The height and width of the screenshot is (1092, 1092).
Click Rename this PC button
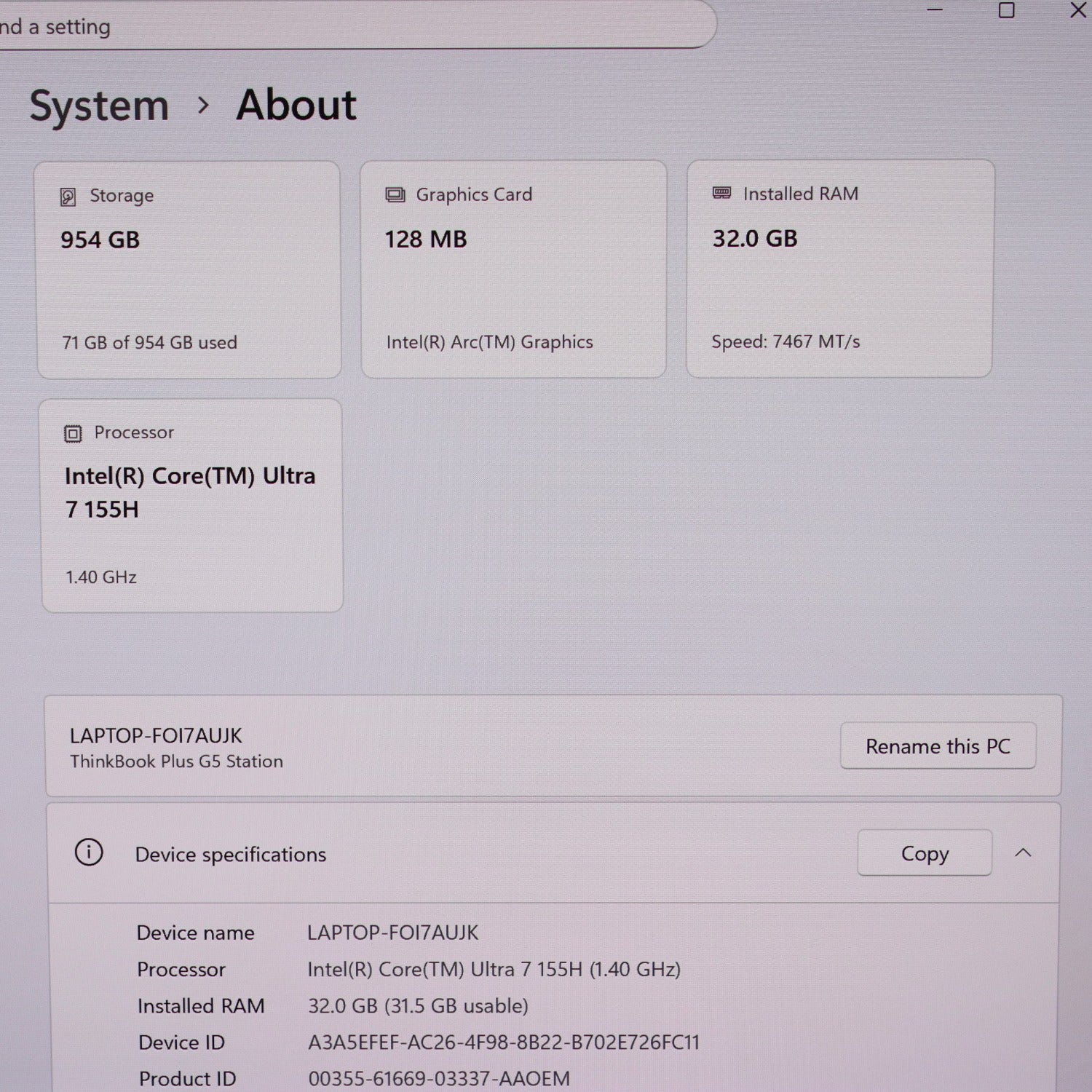pos(938,746)
